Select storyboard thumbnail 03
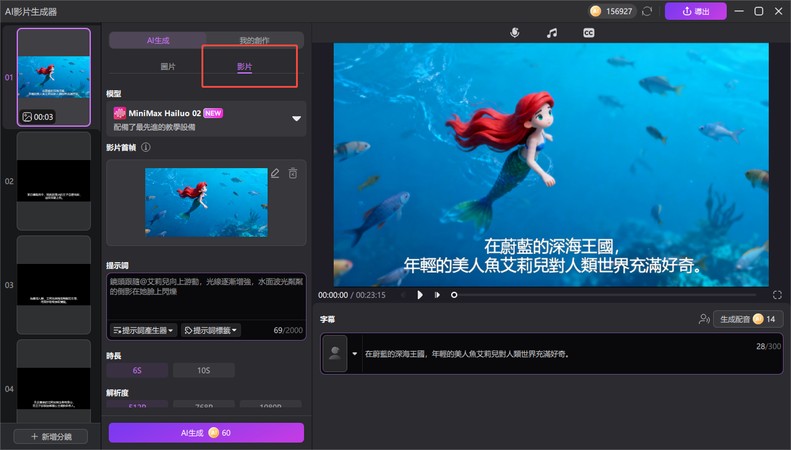This screenshot has width=791, height=450. click(x=54, y=285)
